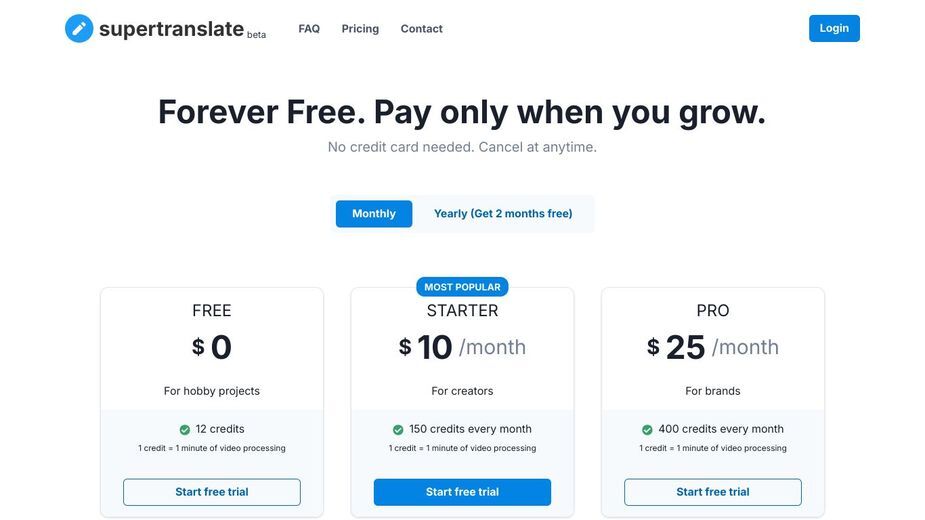This screenshot has height=520, width=925.
Task: Click green checkmark beside 12 credits
Action: [185, 430]
